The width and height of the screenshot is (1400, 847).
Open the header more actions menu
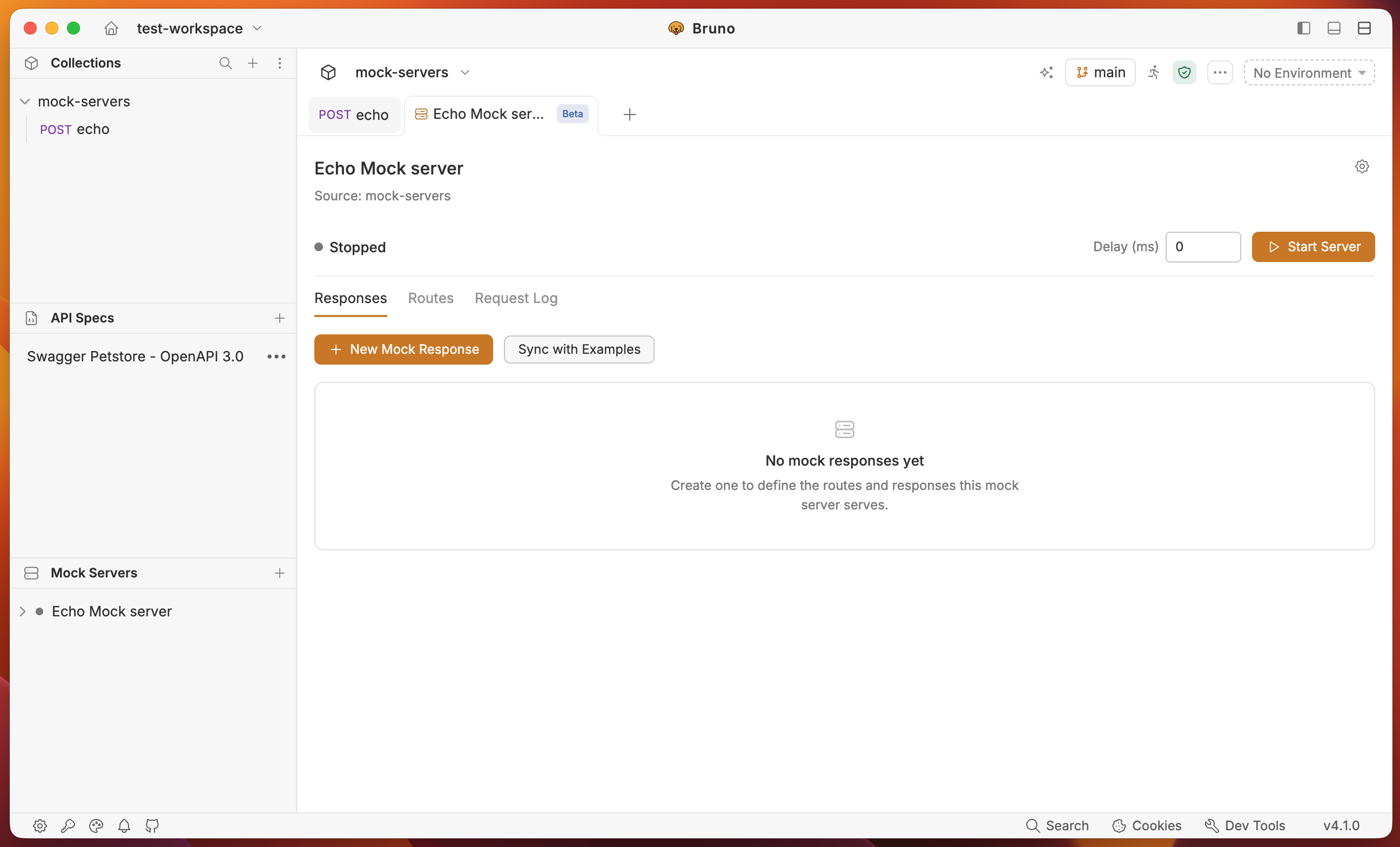[x=1219, y=72]
